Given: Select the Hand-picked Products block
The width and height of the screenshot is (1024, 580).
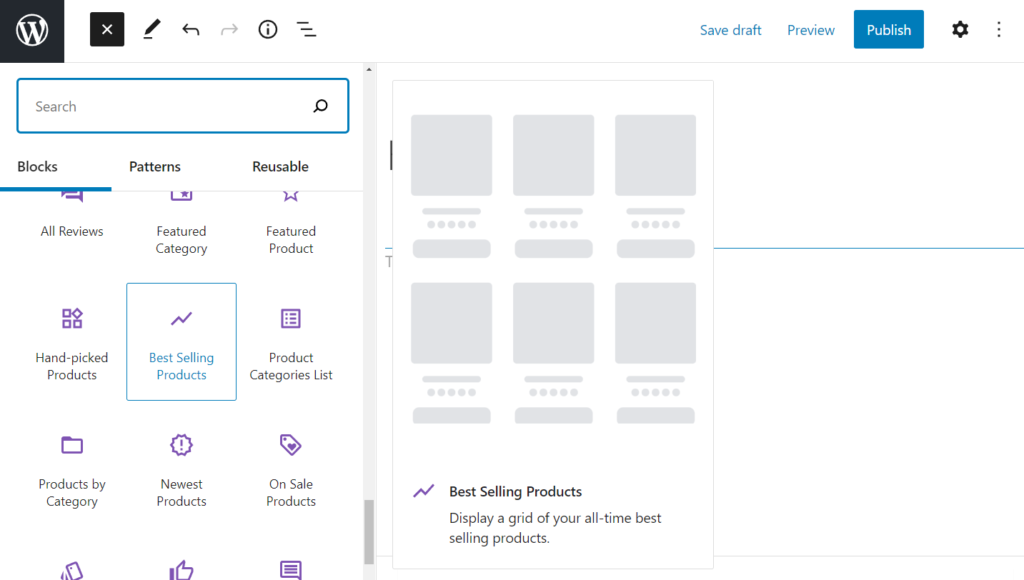Looking at the screenshot, I should point(71,341).
